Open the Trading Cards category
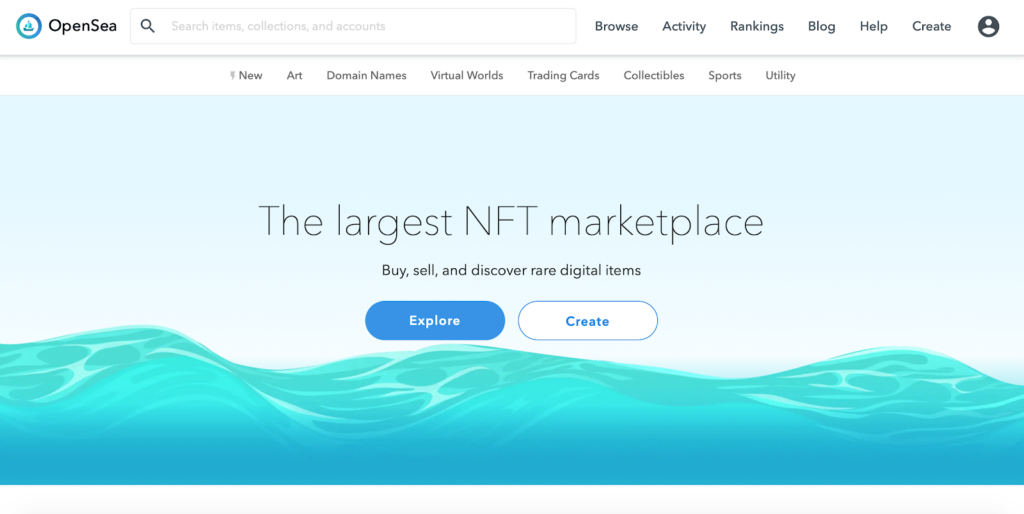Image resolution: width=1024 pixels, height=514 pixels. click(563, 75)
